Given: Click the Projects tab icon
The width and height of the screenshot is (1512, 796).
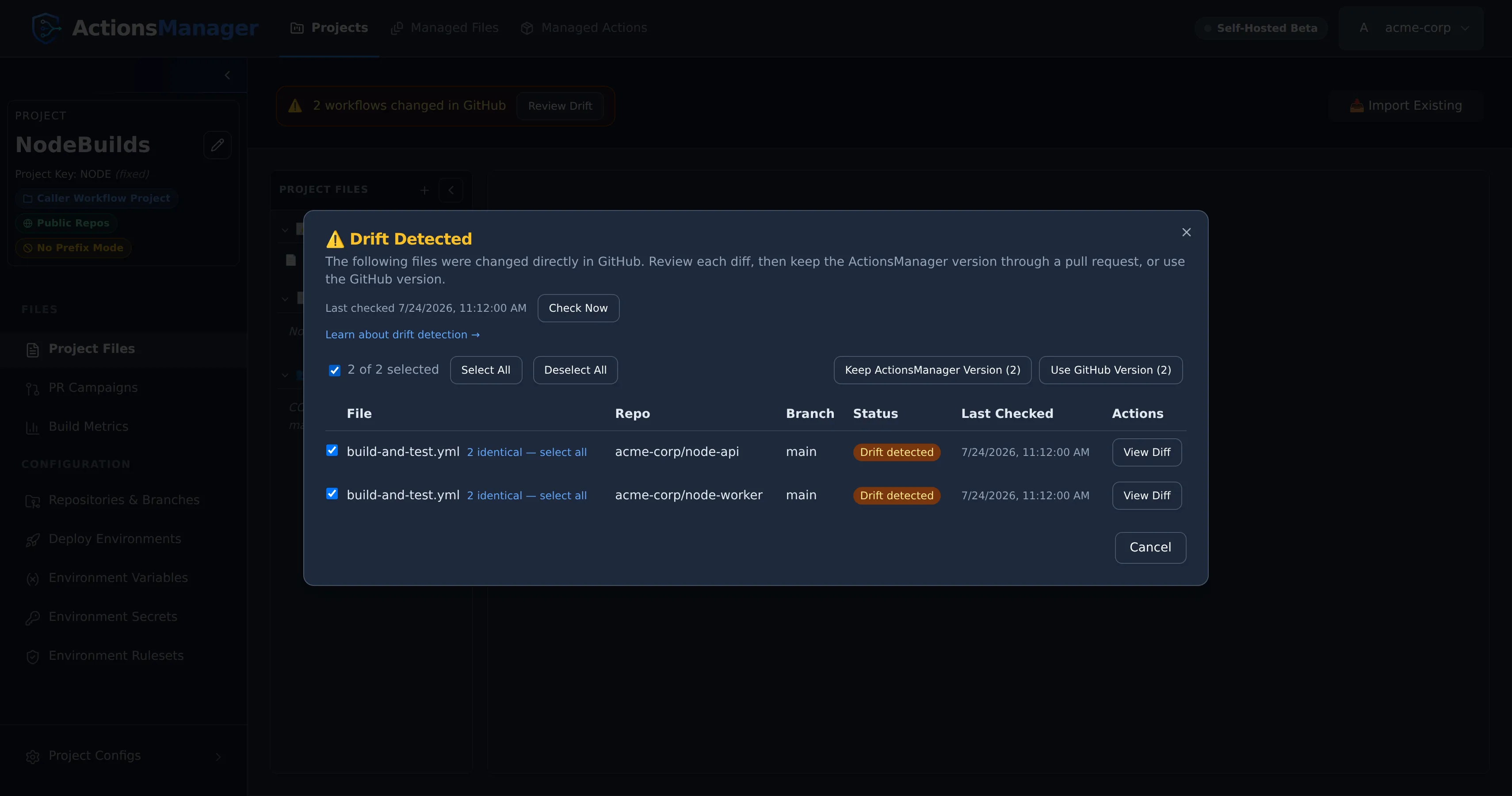Looking at the screenshot, I should (x=297, y=28).
